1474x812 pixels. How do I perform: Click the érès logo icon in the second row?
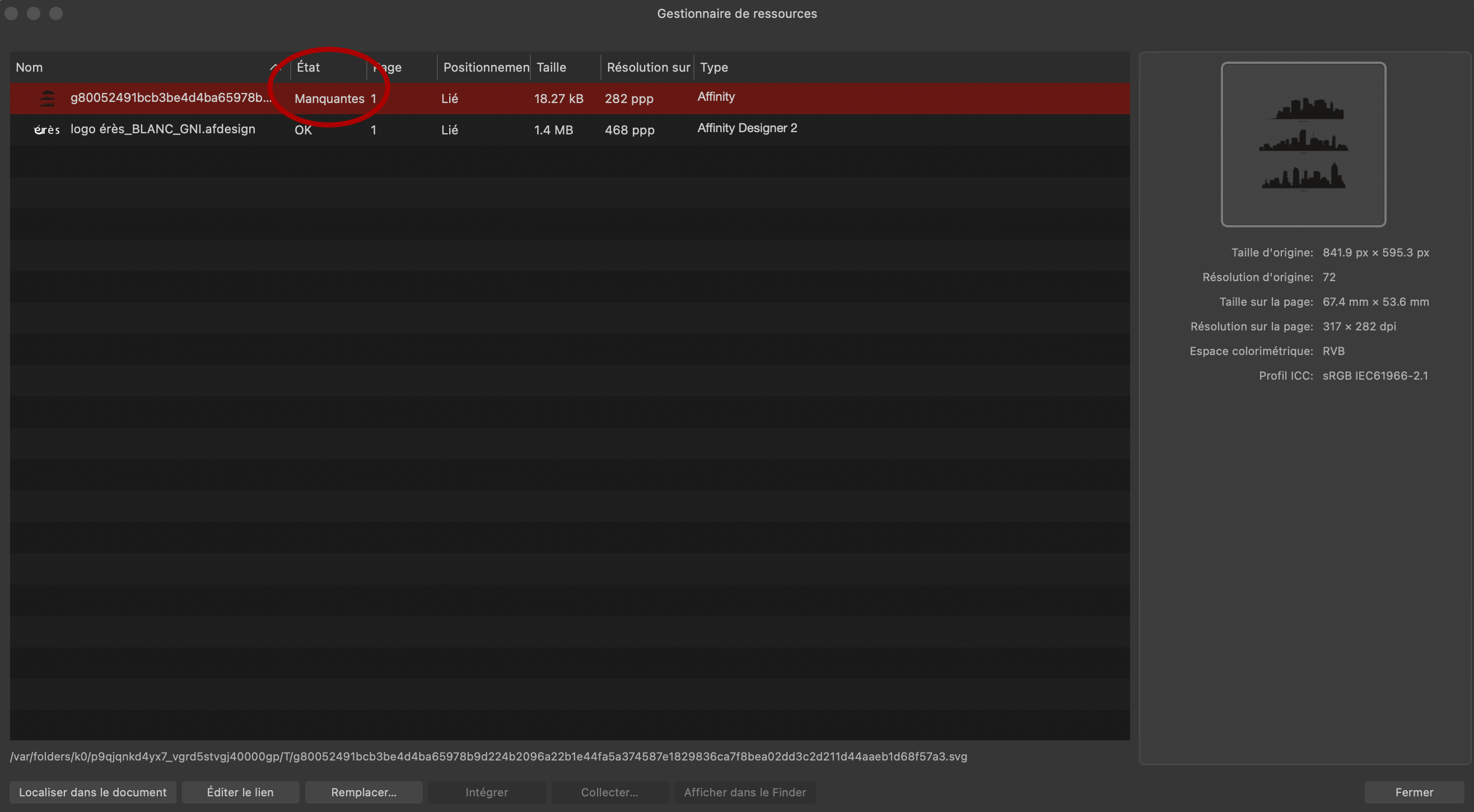pyautogui.click(x=47, y=130)
